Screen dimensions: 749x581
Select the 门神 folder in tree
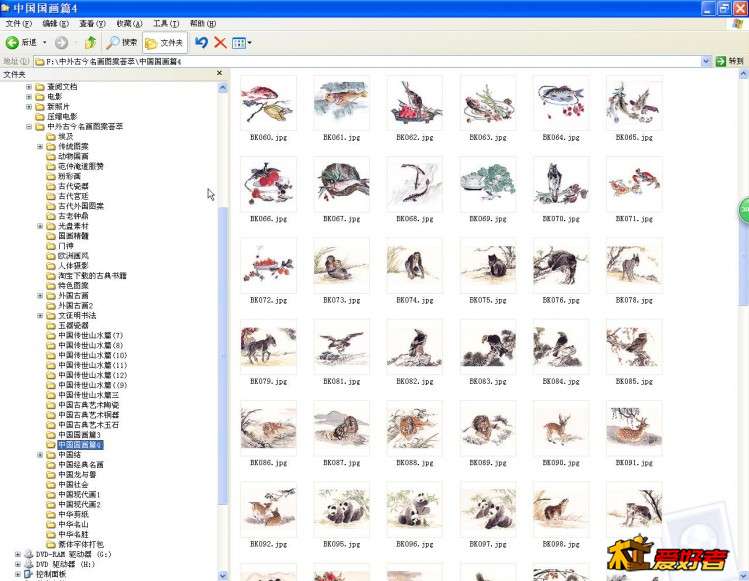pos(65,246)
